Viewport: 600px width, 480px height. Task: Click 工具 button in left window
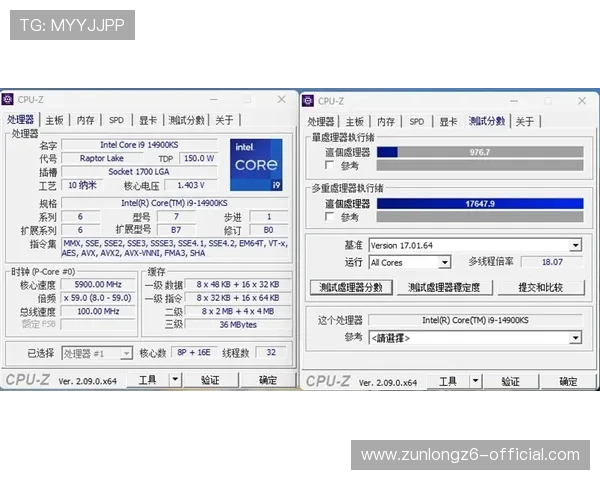[148, 380]
